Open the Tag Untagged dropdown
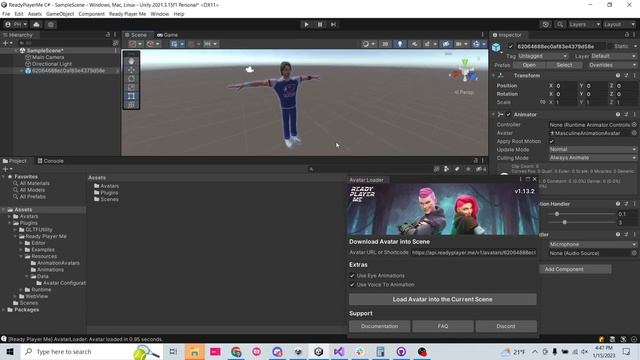 click(x=543, y=56)
